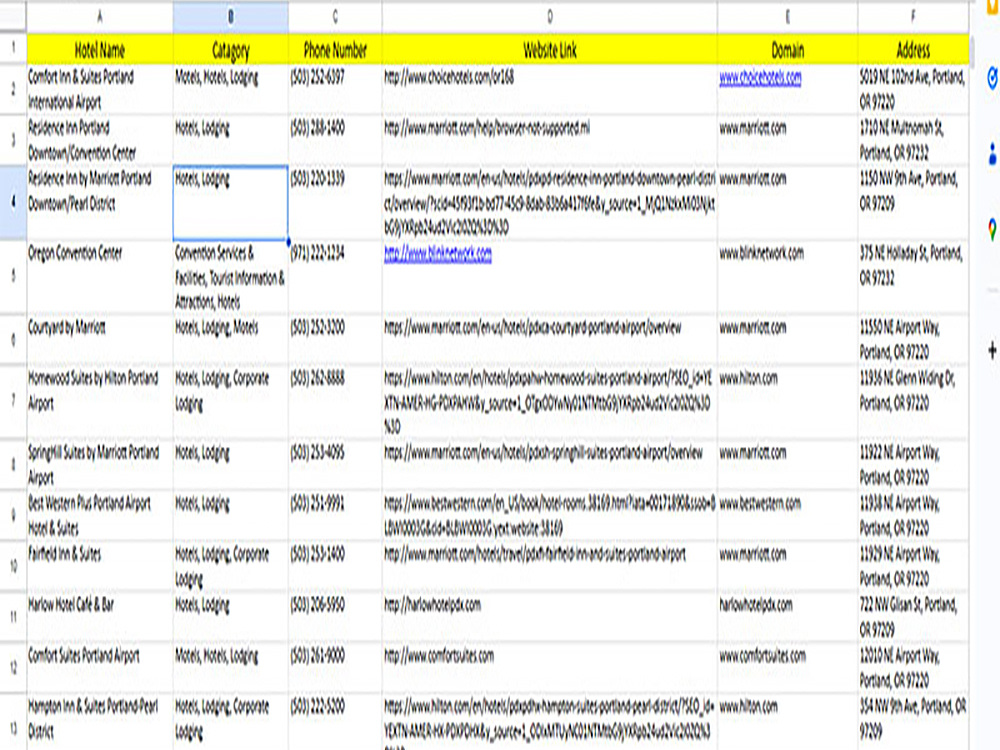
Task: Select row 1 header
Action: pos(13,48)
